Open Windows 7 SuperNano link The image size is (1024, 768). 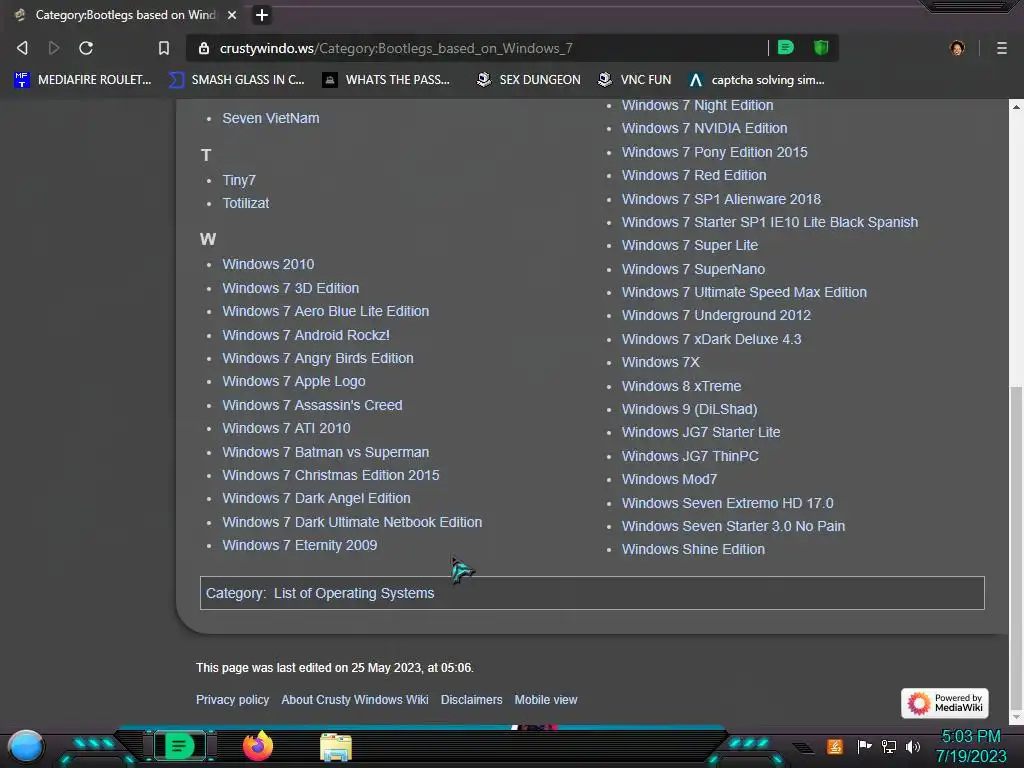693,269
